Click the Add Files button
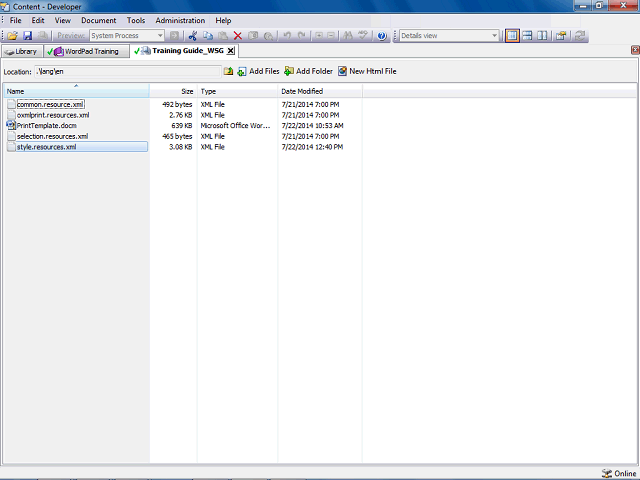The width and height of the screenshot is (640, 480). click(258, 71)
